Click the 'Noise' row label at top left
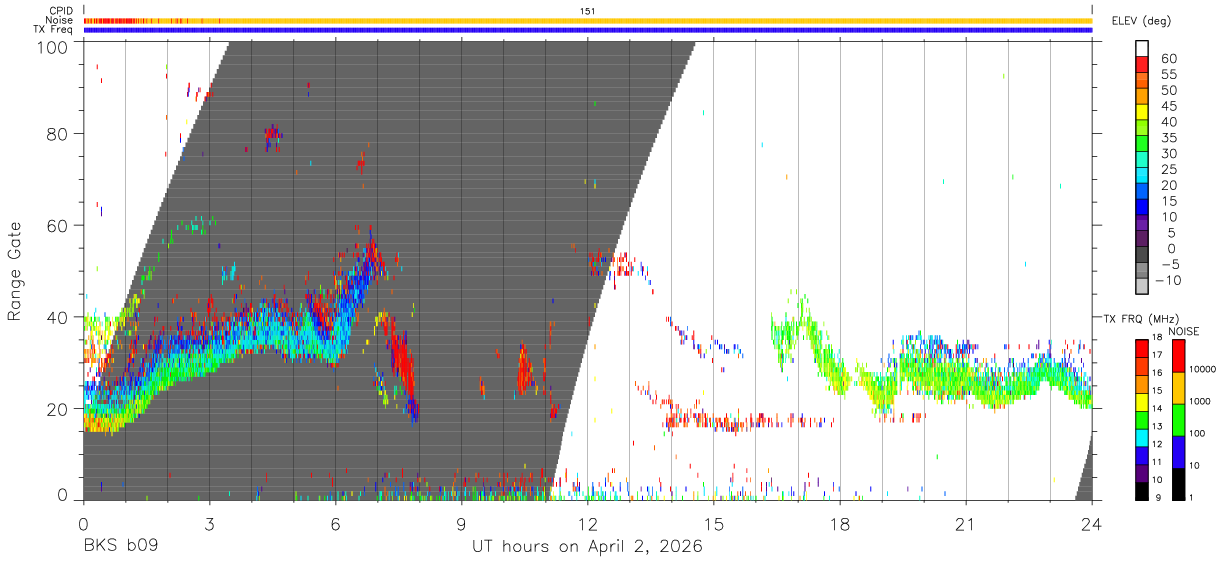 pos(60,20)
